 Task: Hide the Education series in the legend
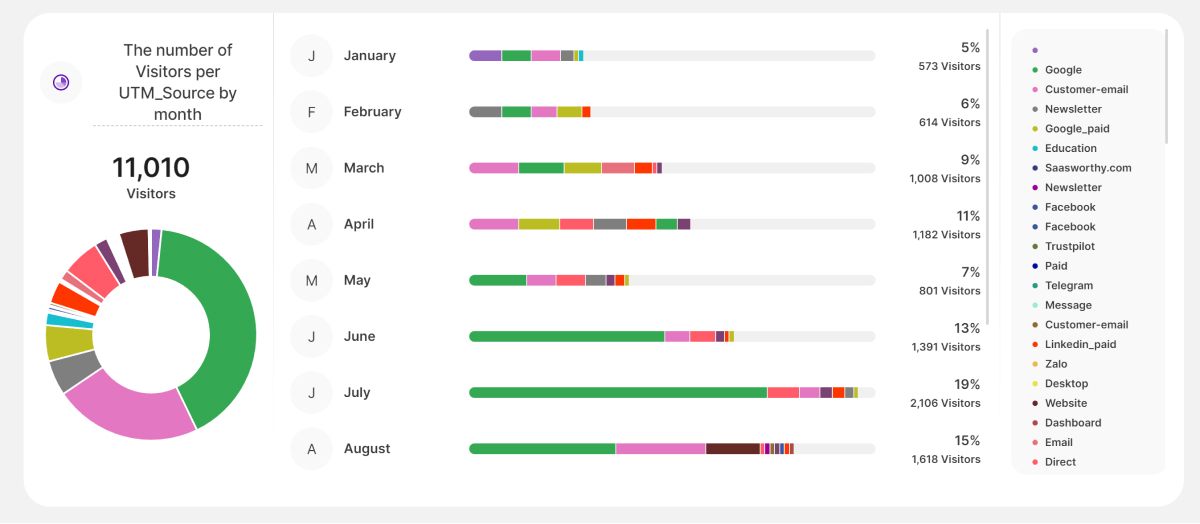pos(1070,148)
